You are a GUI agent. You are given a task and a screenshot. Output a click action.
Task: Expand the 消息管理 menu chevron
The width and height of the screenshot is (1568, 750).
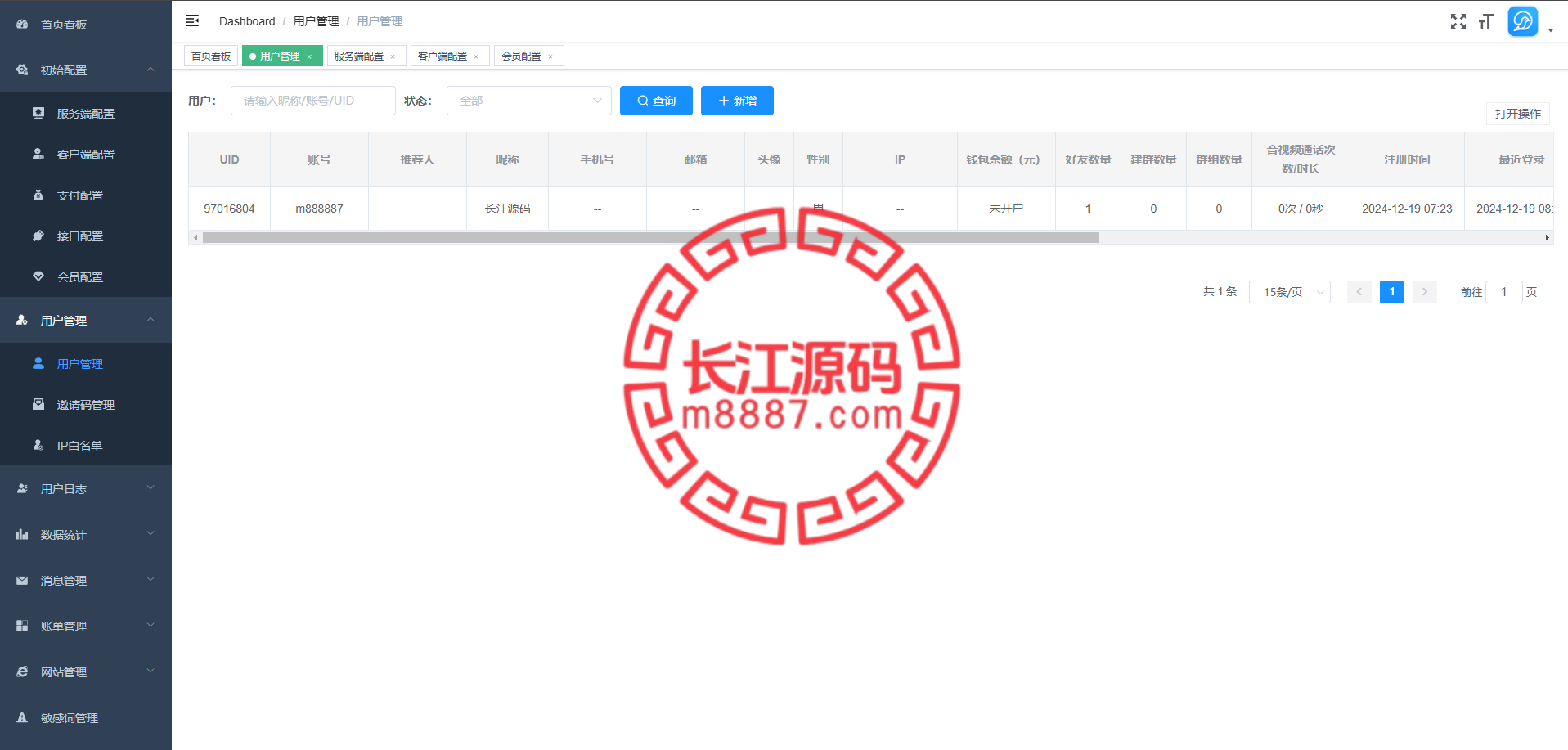click(151, 580)
